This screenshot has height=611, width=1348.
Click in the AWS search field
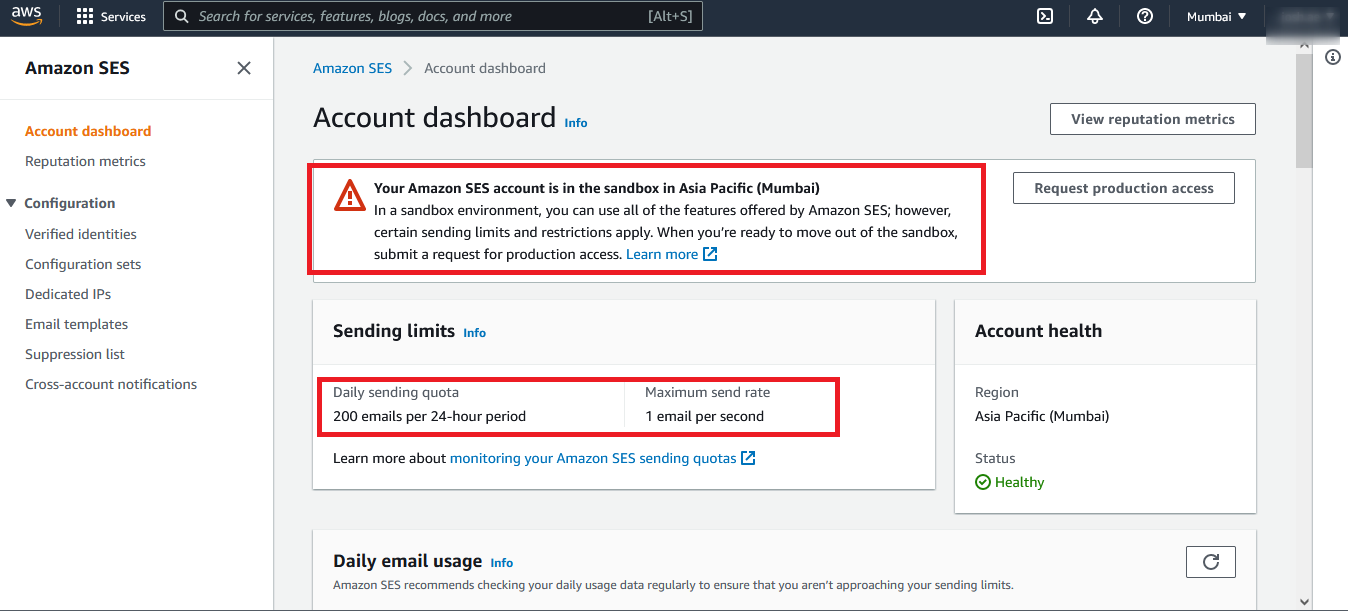point(432,16)
